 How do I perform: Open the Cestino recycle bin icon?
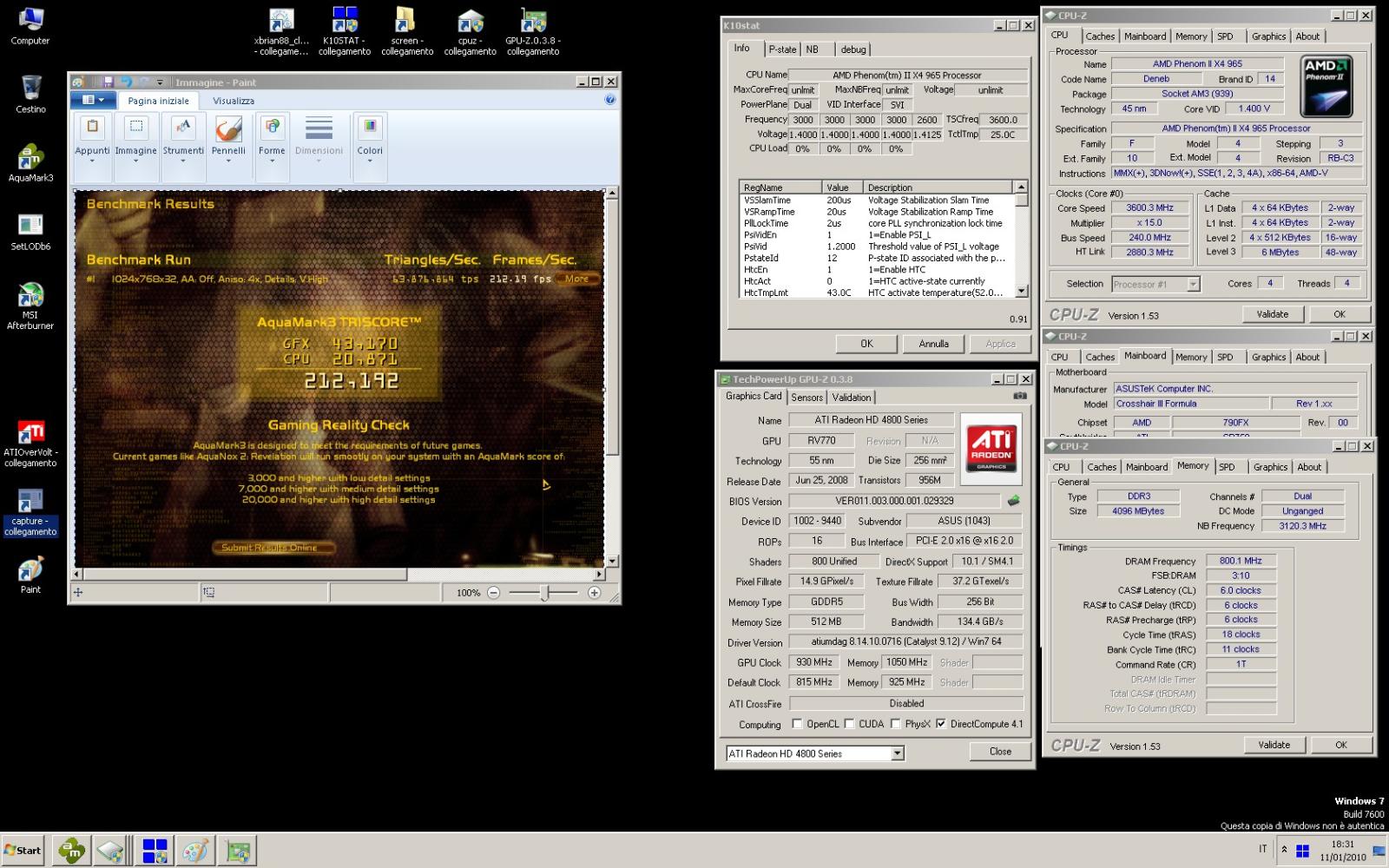click(30, 94)
